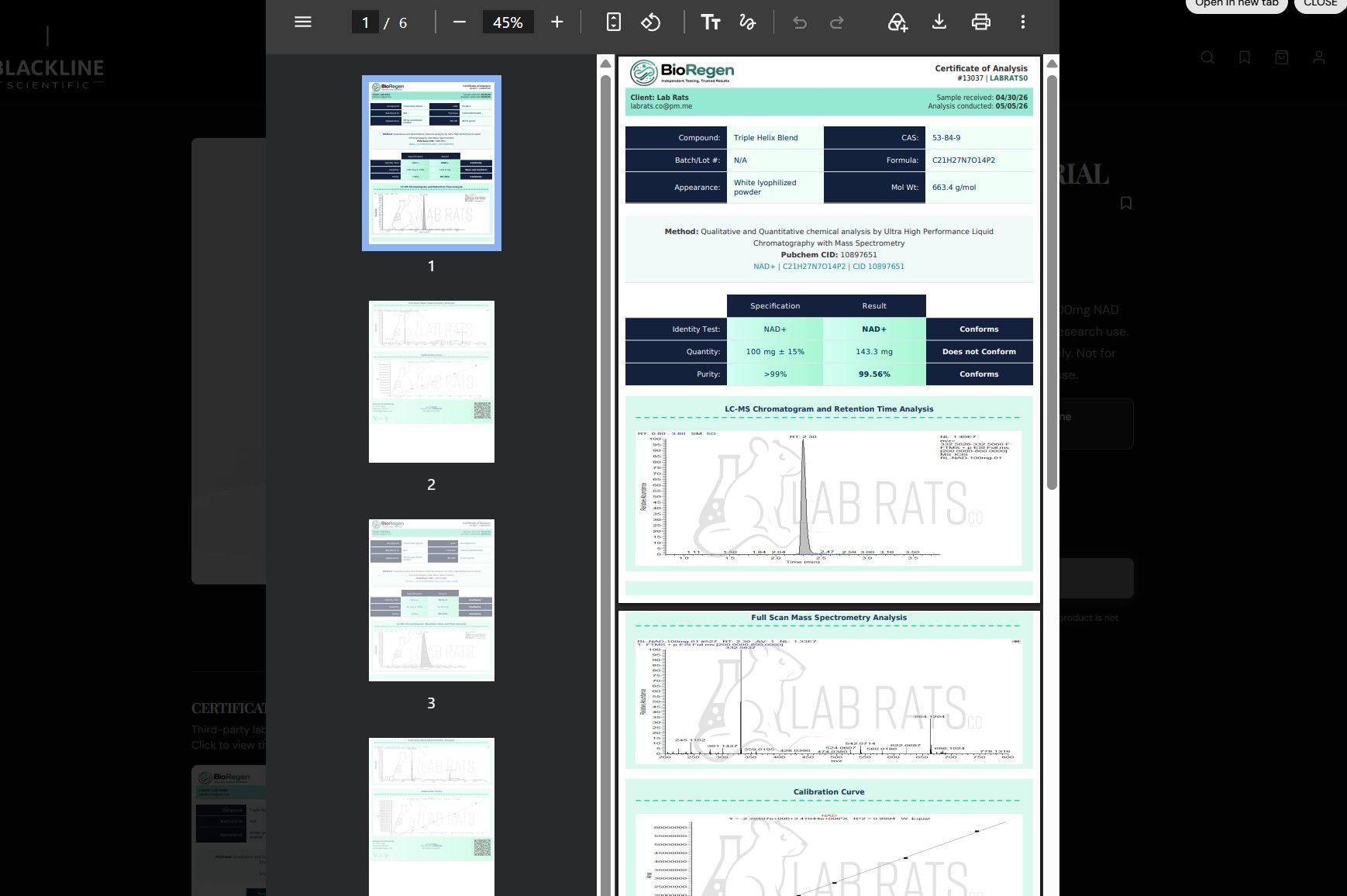1347x896 pixels.
Task: Select page 3 thumbnail
Action: [432, 600]
